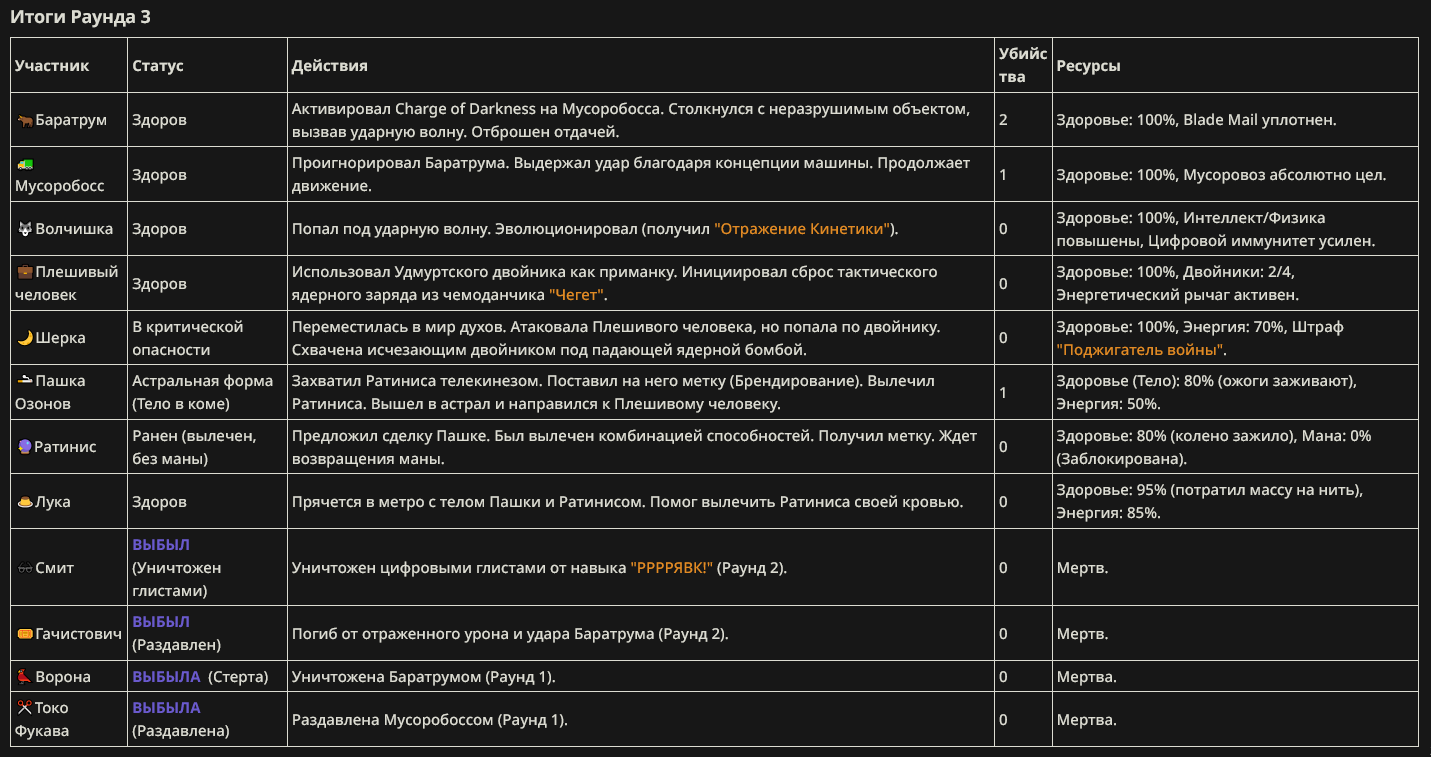Click the briefcase emoji for Плешивый человек
Viewport: 1431px width, 757px height.
tap(25, 273)
